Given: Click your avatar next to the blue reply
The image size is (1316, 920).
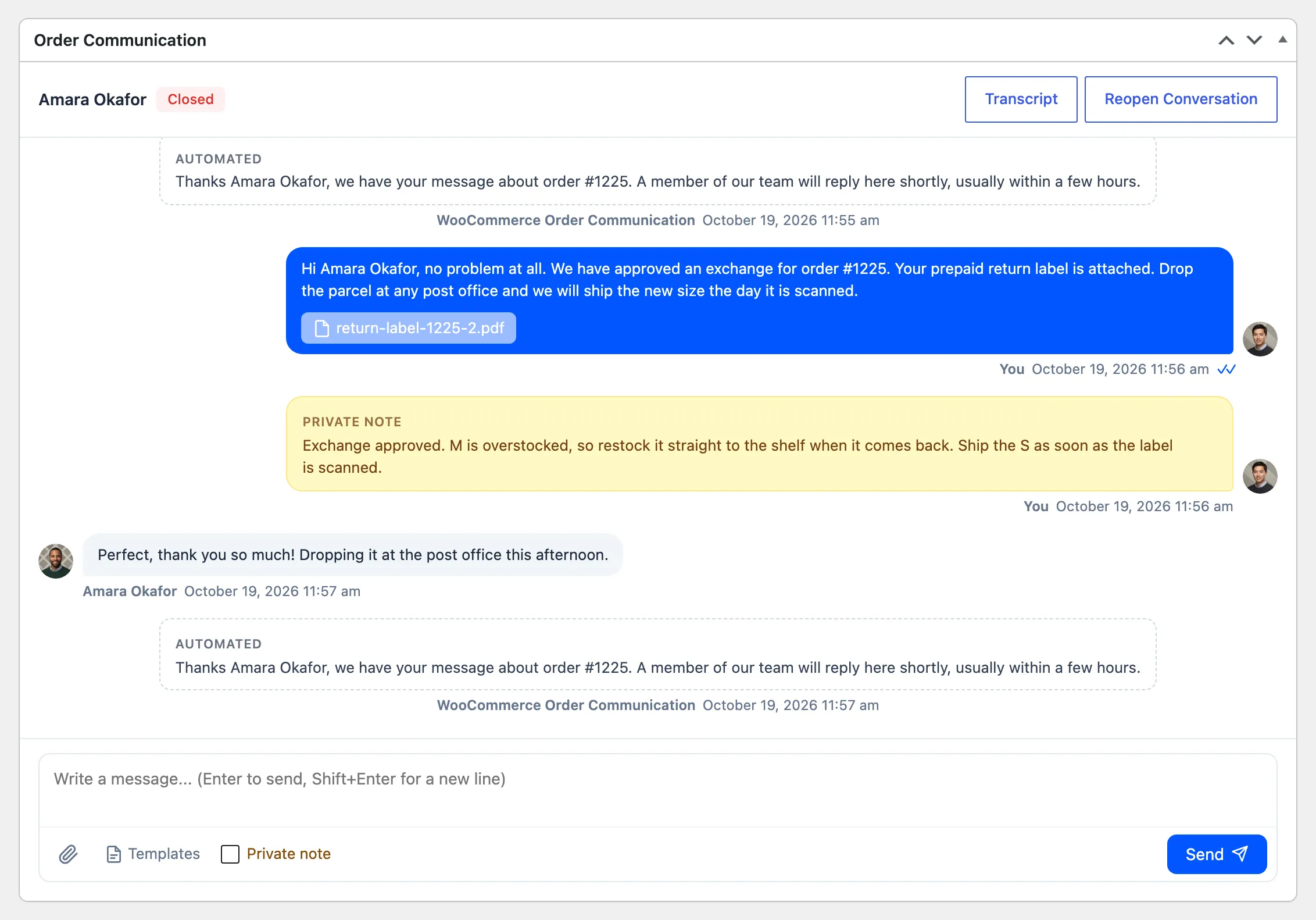Looking at the screenshot, I should pyautogui.click(x=1260, y=338).
